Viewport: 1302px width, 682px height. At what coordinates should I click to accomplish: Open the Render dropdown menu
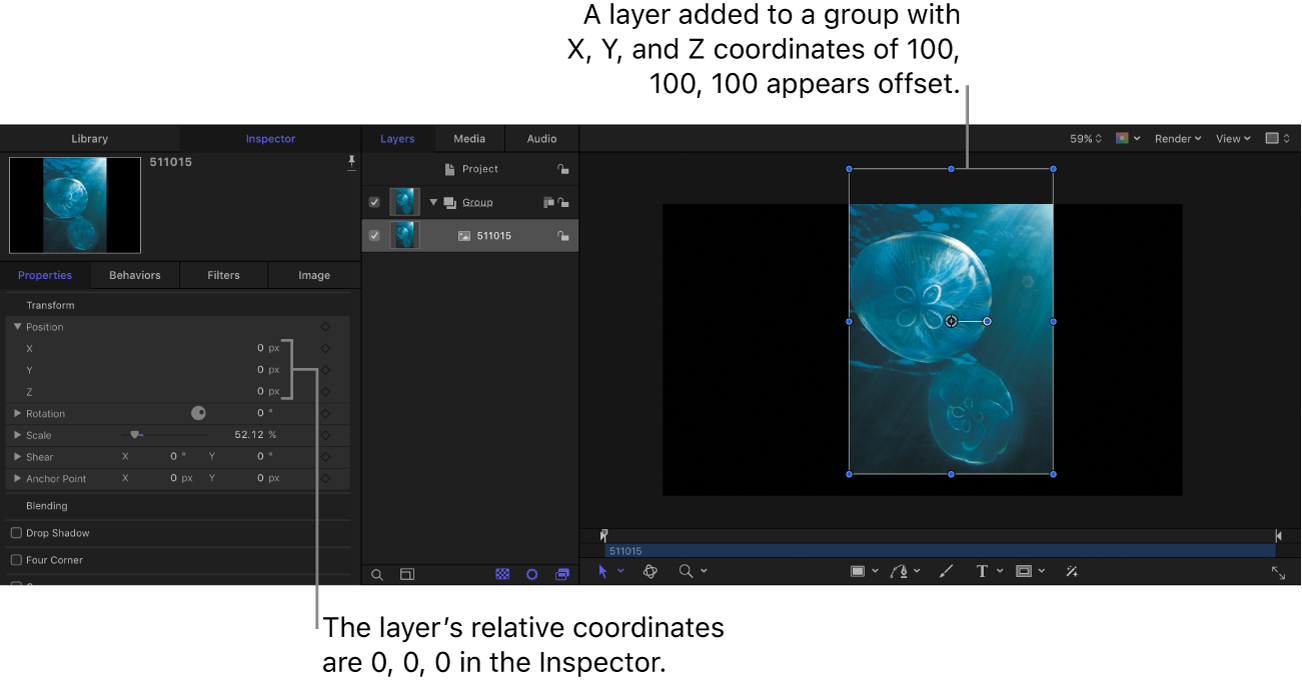1177,139
